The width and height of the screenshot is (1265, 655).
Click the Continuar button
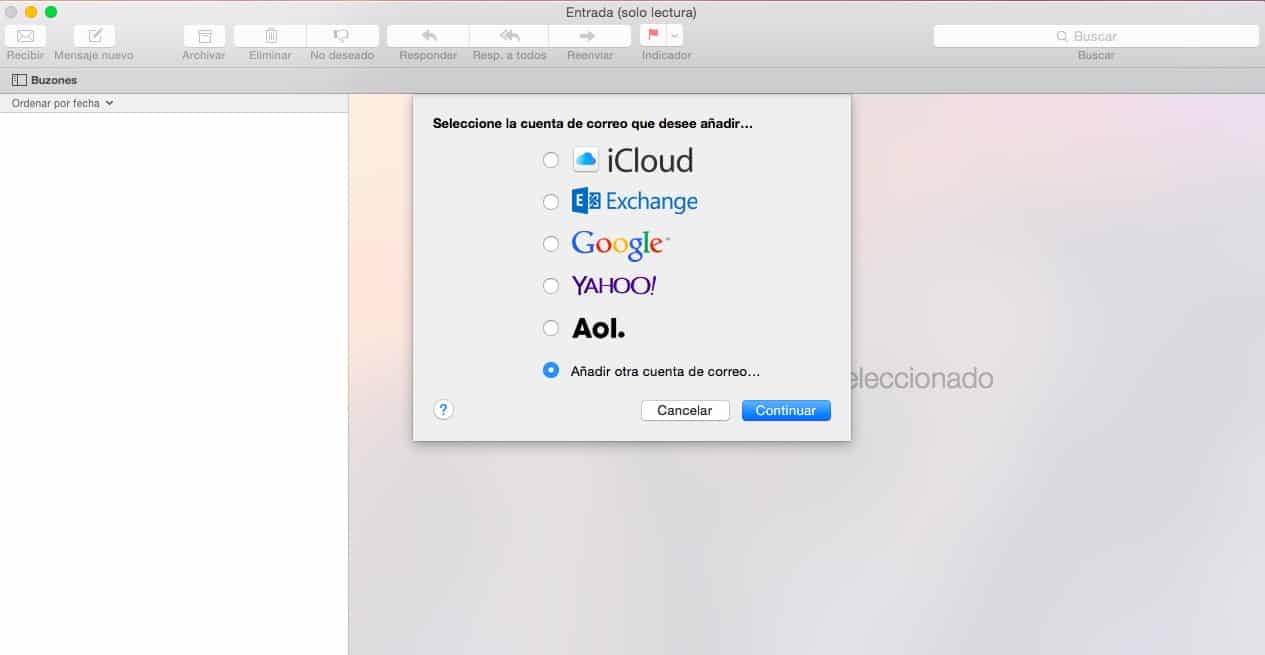[x=786, y=411]
